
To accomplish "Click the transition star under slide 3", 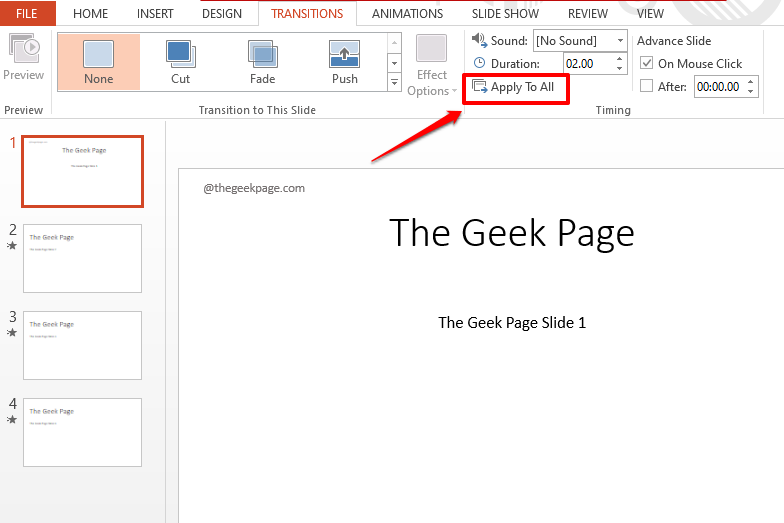I will tap(12, 332).
